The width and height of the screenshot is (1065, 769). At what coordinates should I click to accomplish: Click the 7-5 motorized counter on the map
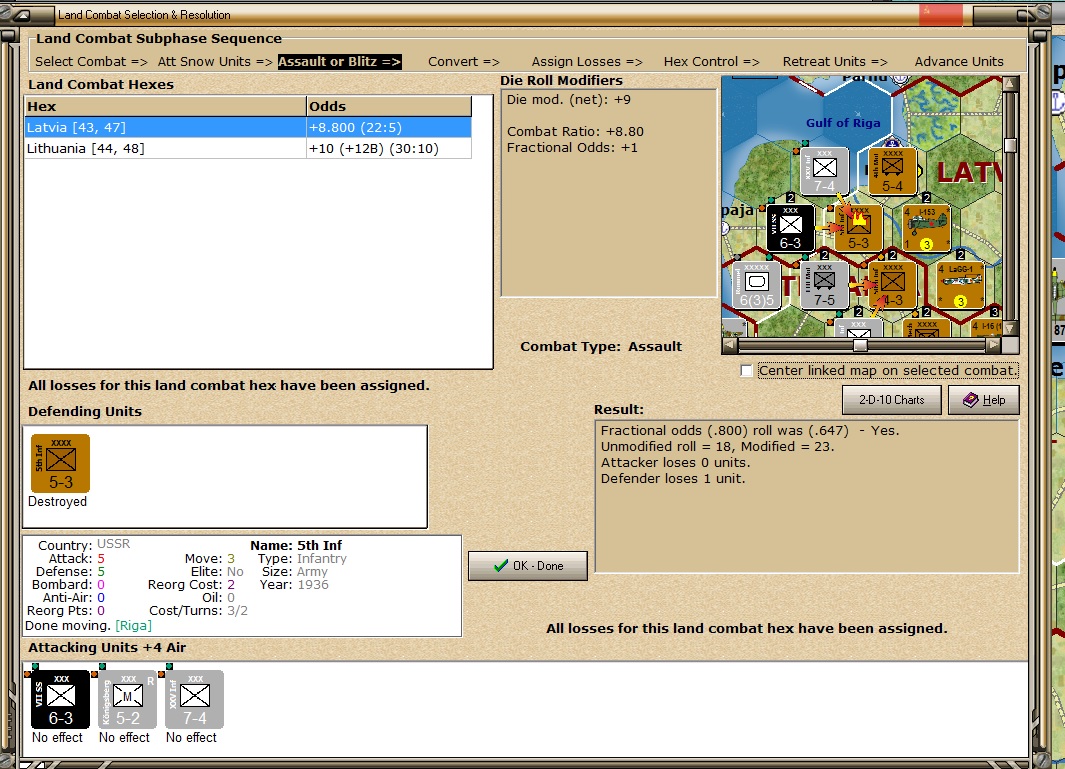tap(824, 285)
